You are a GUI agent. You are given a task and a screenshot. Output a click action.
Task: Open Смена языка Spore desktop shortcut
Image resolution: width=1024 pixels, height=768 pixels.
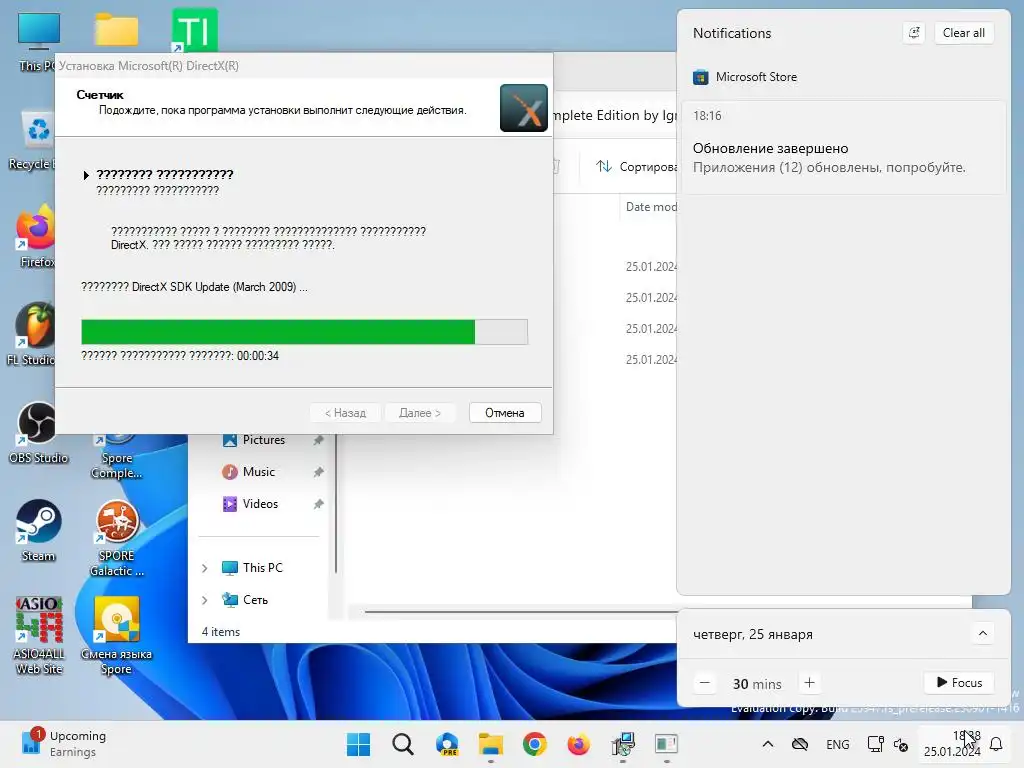click(117, 636)
